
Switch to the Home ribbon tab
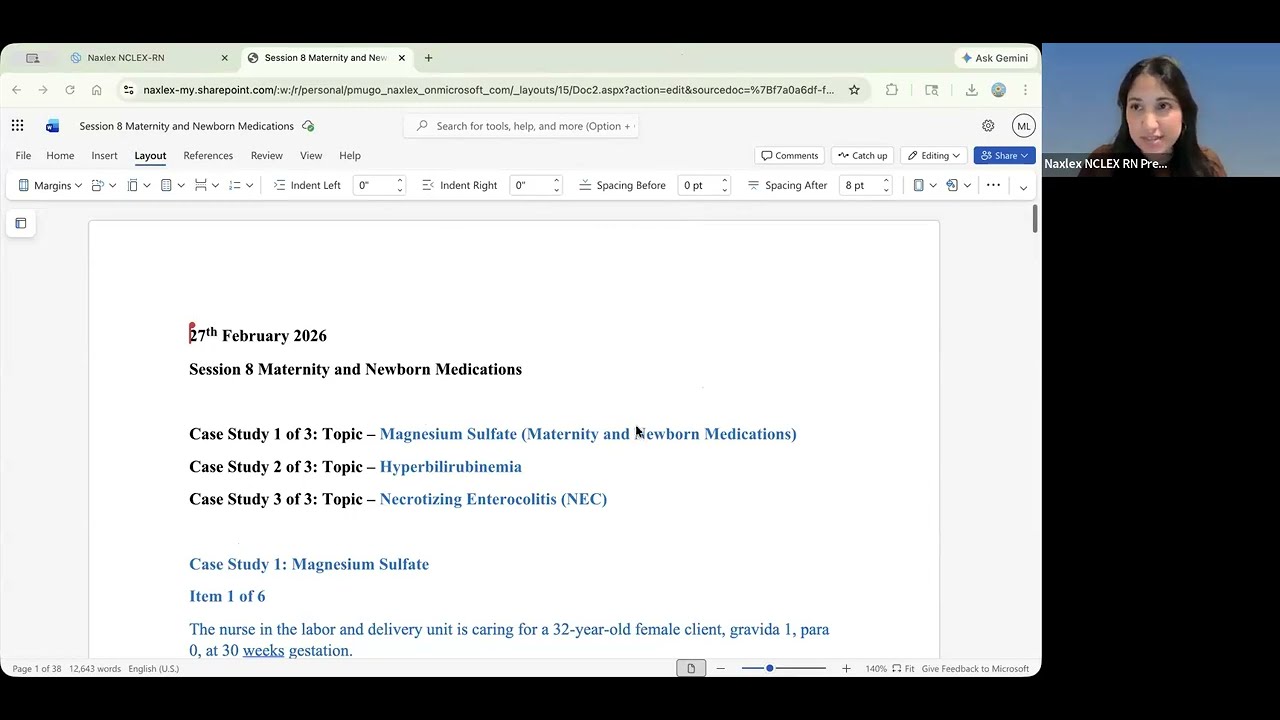click(60, 155)
